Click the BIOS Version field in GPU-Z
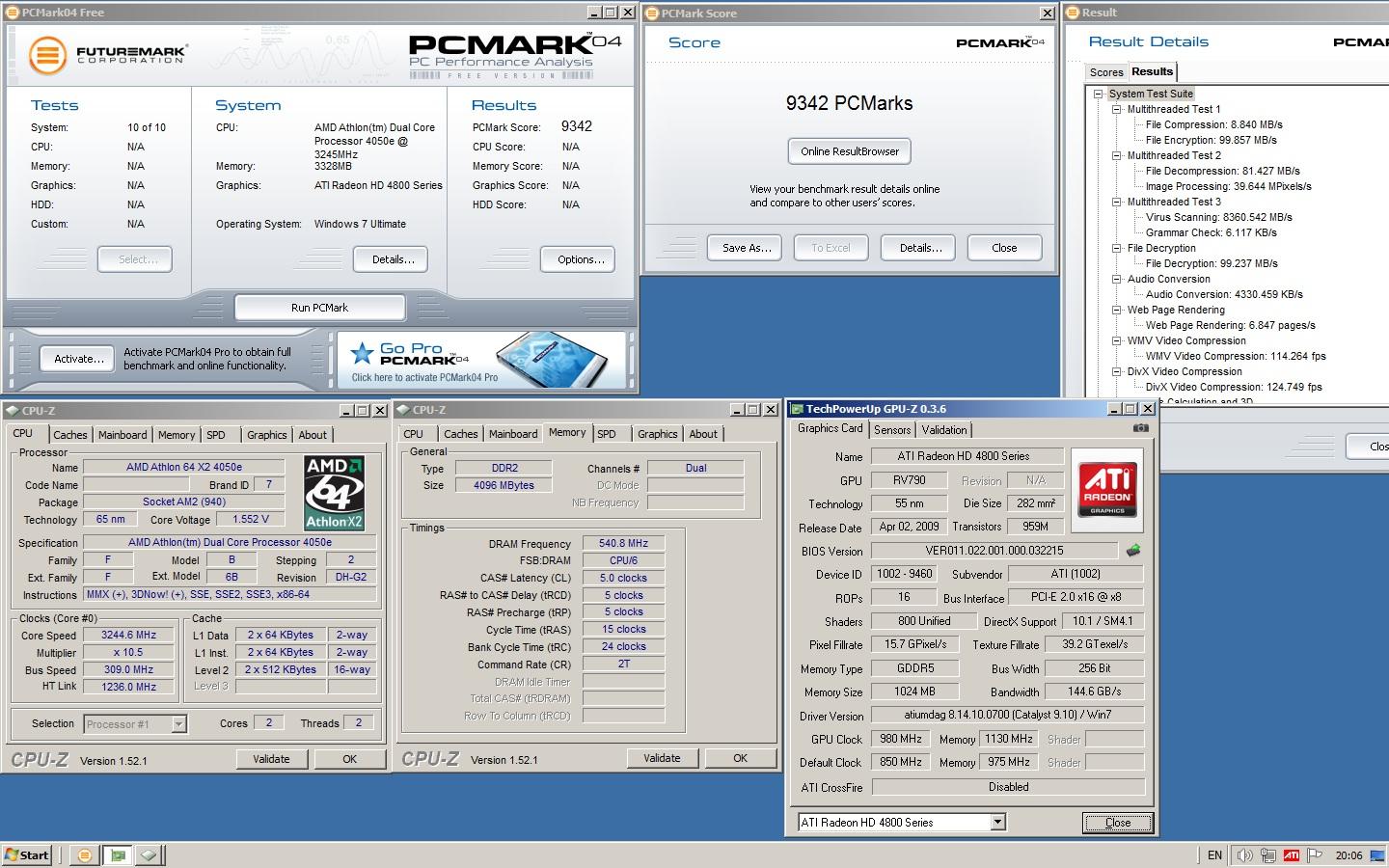Screen dimensions: 1389x868 (994, 551)
